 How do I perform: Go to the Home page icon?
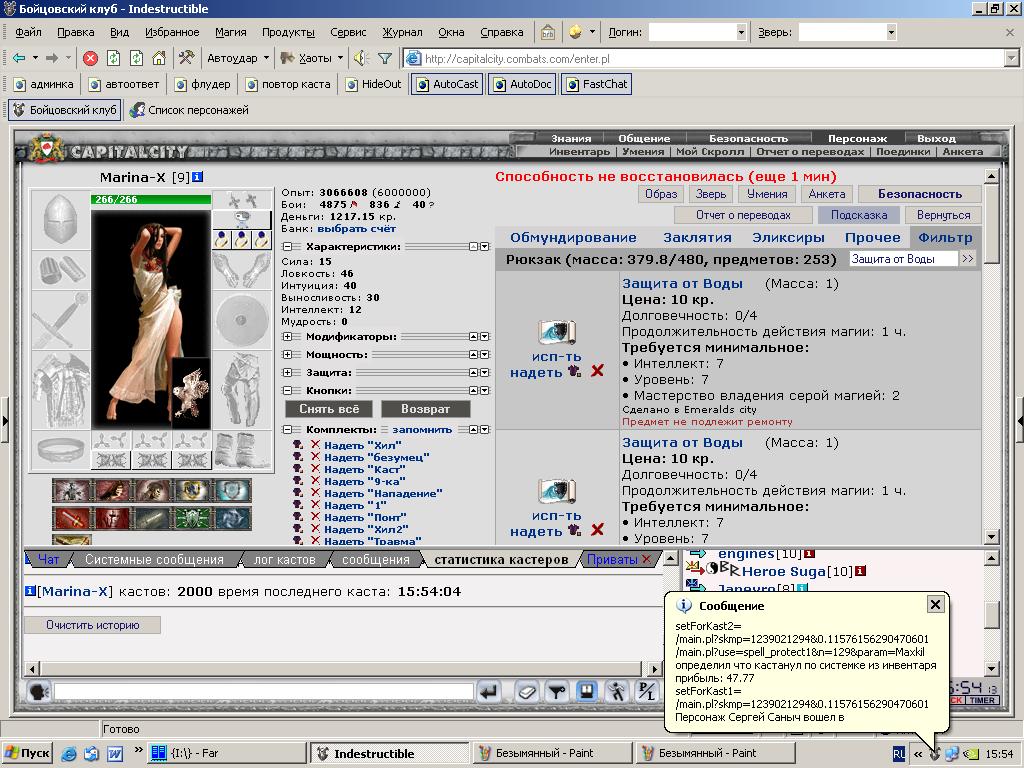[159, 58]
